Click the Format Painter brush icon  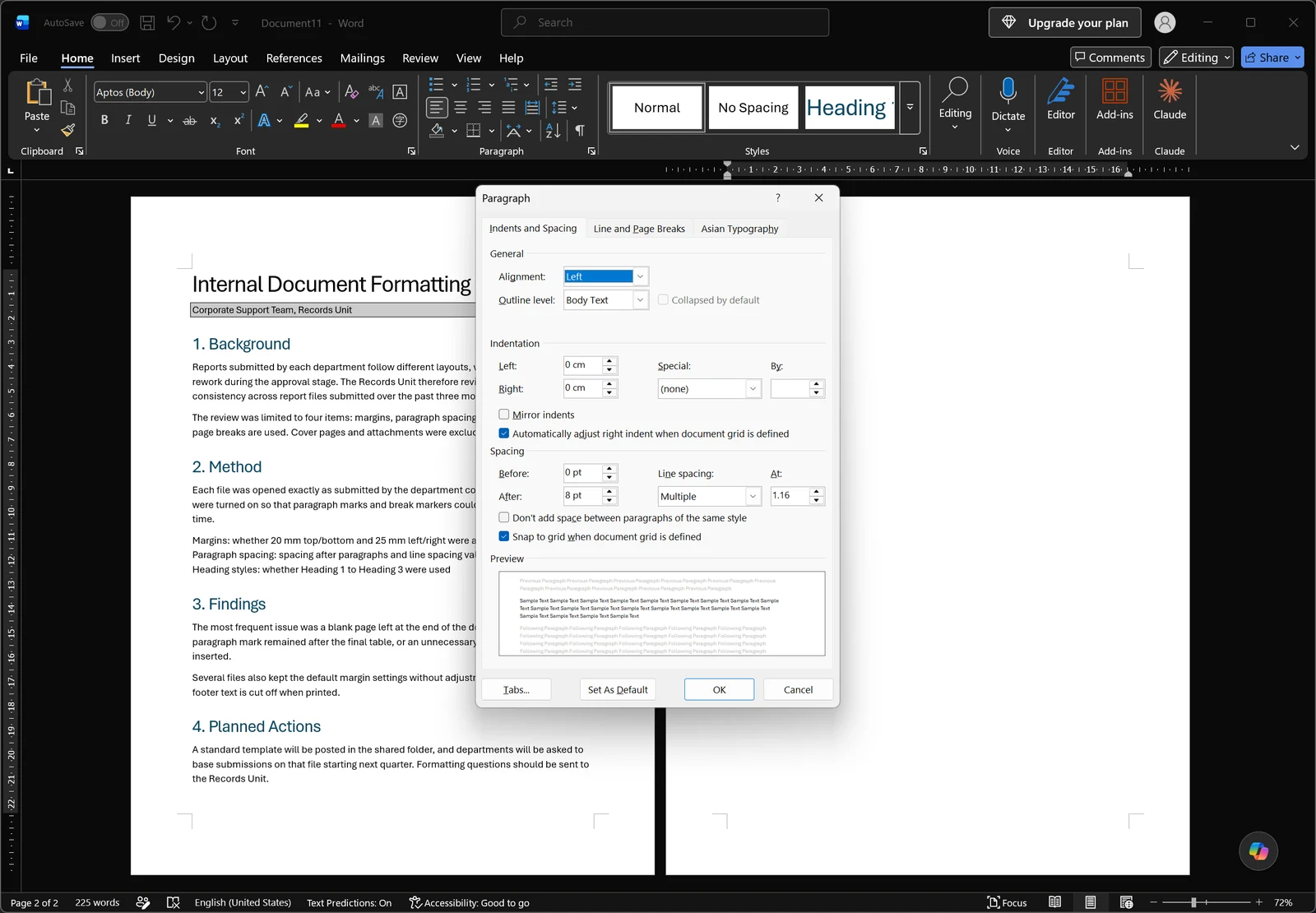[68, 129]
